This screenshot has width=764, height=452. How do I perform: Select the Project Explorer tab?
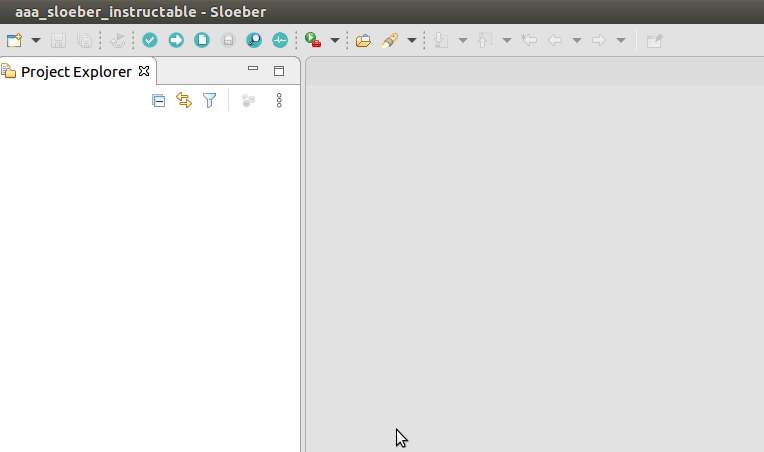pyautogui.click(x=76, y=71)
